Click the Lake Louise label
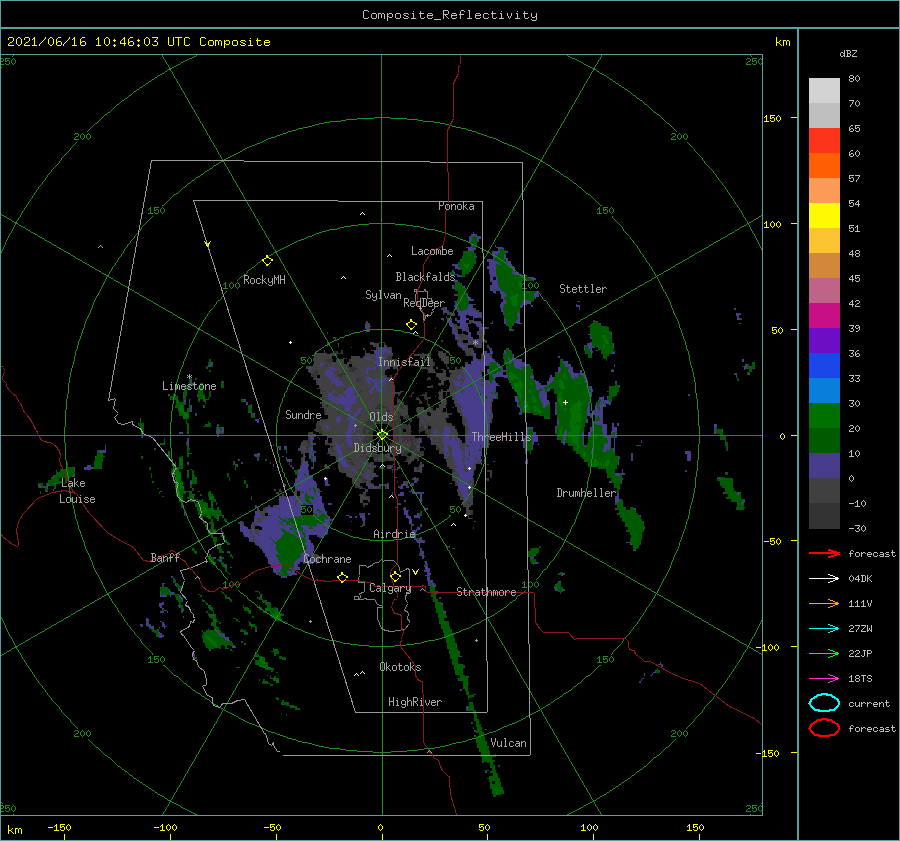Viewport: 900px width, 841px height. (x=77, y=491)
